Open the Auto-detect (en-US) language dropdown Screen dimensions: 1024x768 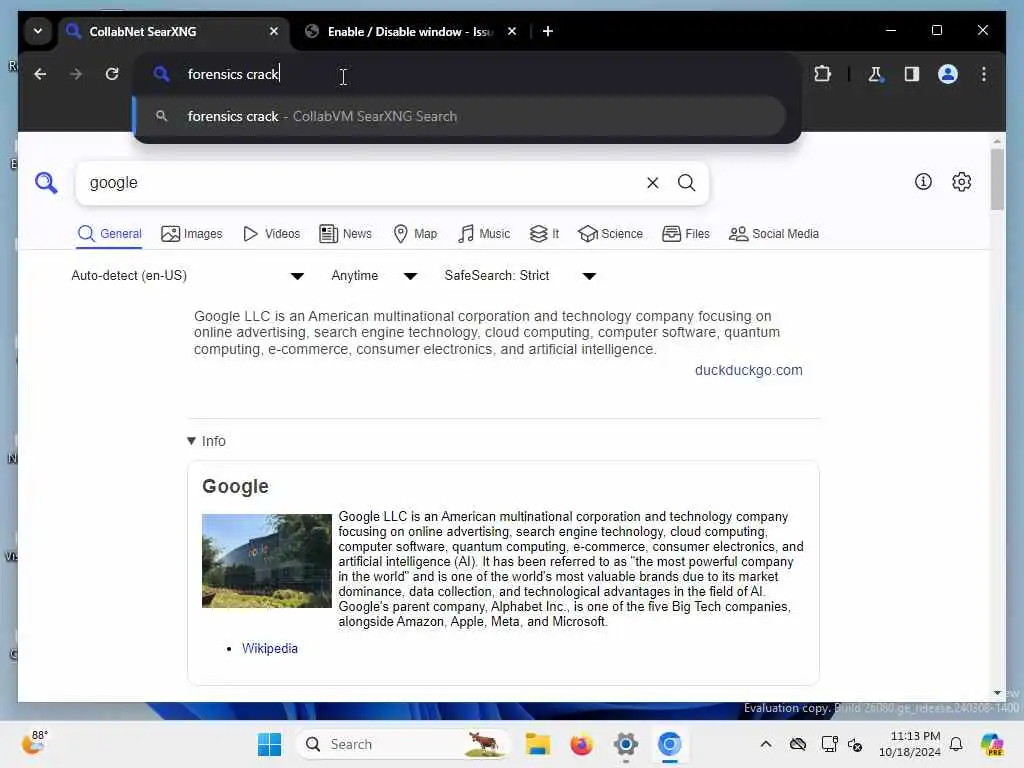[187, 276]
